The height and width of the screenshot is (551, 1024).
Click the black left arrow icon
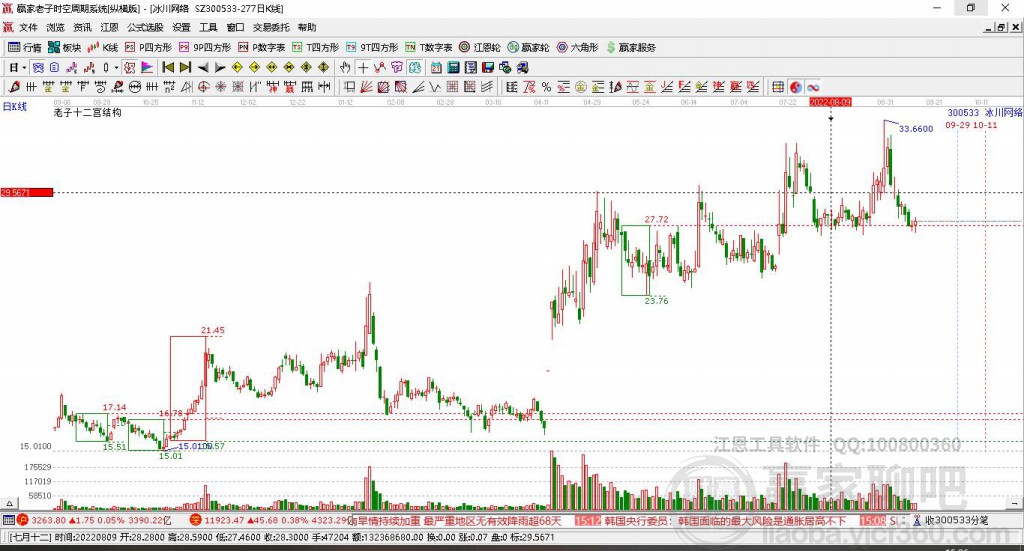[x=203, y=67]
